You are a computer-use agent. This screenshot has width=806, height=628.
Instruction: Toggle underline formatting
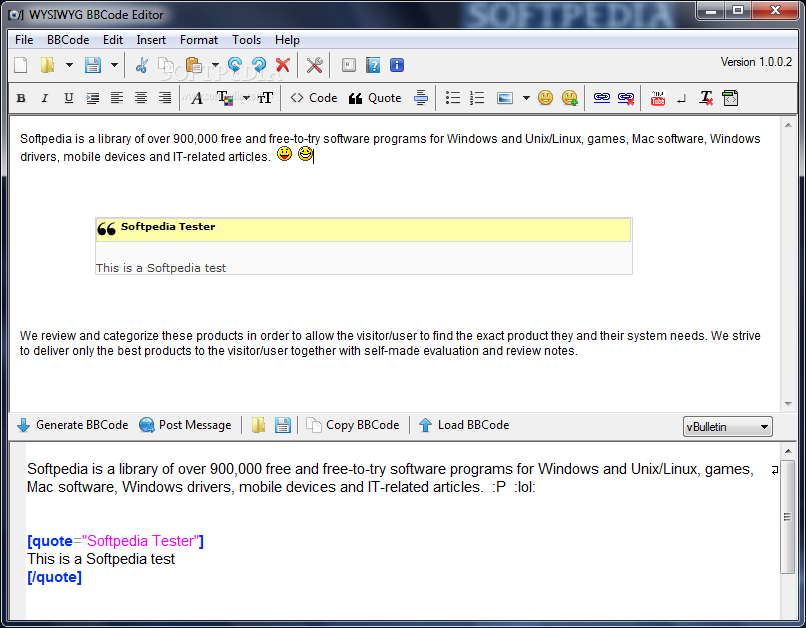tap(68, 98)
